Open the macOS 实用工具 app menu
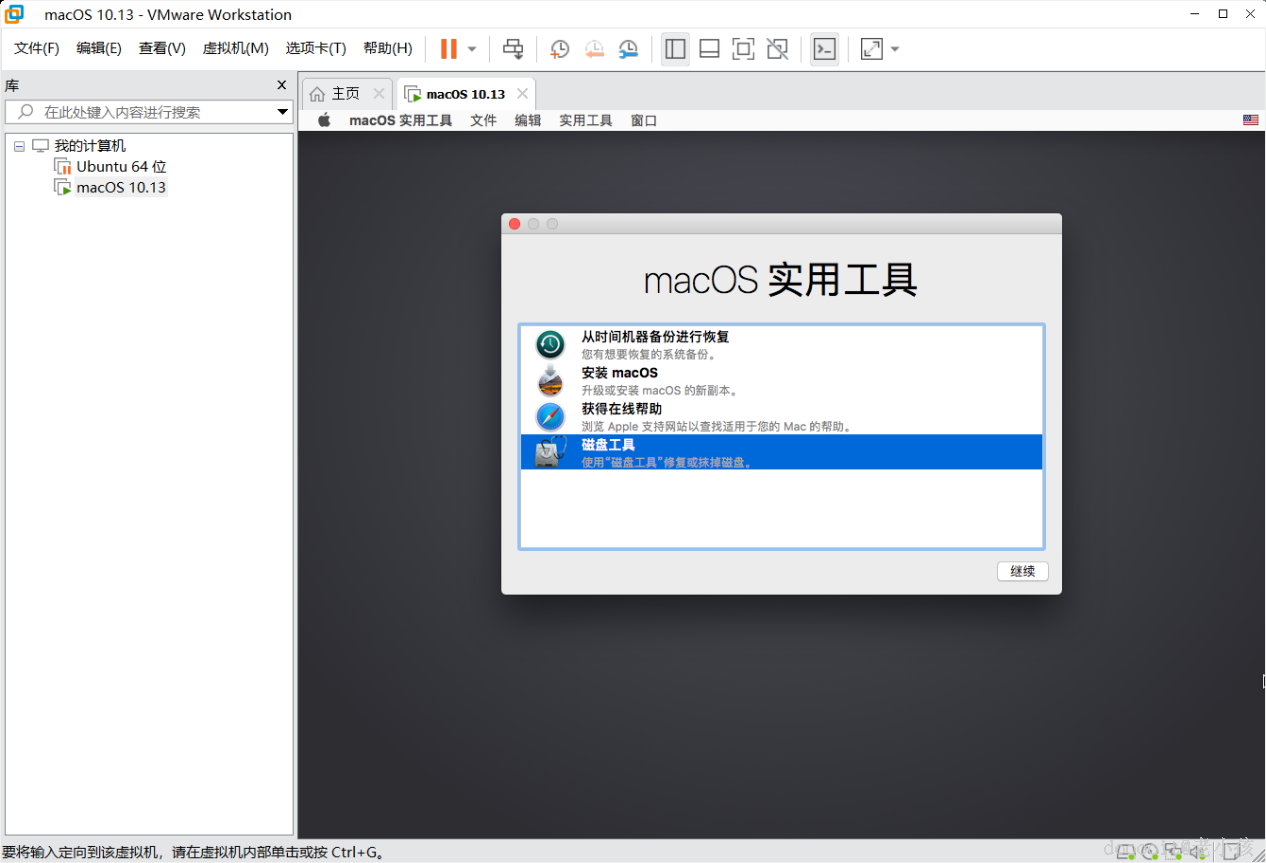 click(400, 120)
